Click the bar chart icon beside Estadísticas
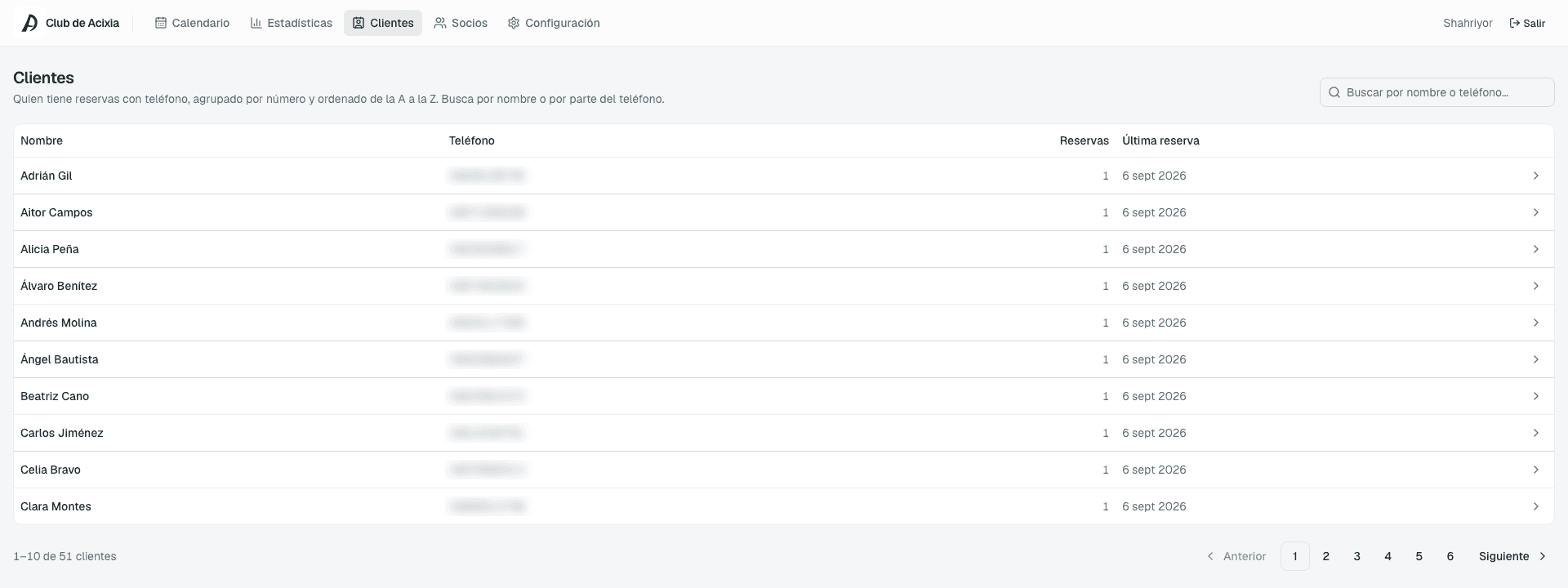Viewport: 1568px width, 588px height. (x=256, y=23)
